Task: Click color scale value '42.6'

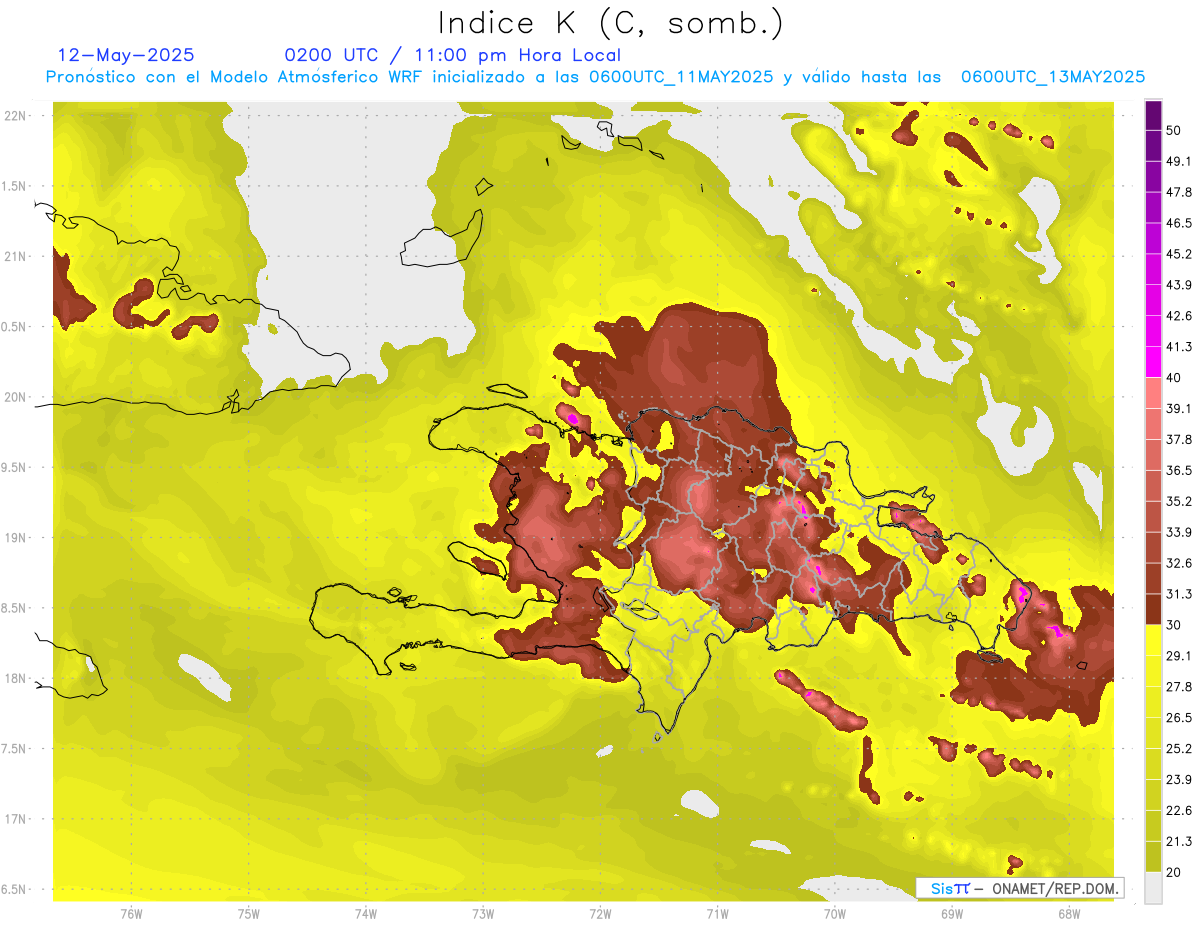Action: click(x=1179, y=316)
